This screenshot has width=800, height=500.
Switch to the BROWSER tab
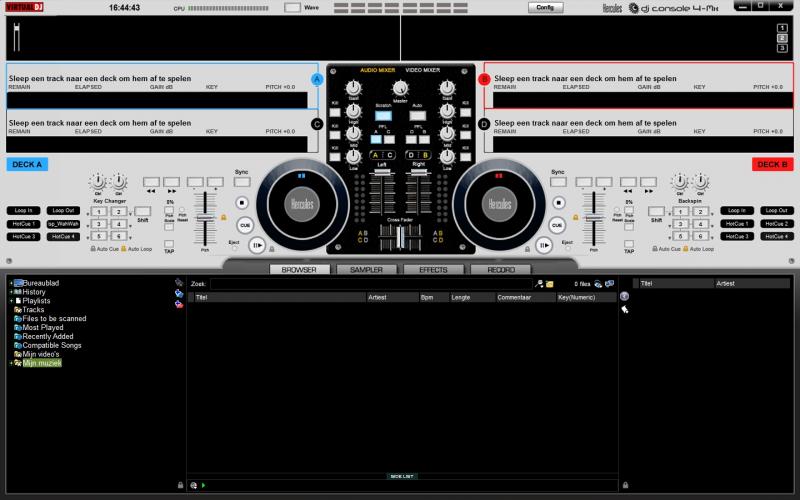click(299, 269)
